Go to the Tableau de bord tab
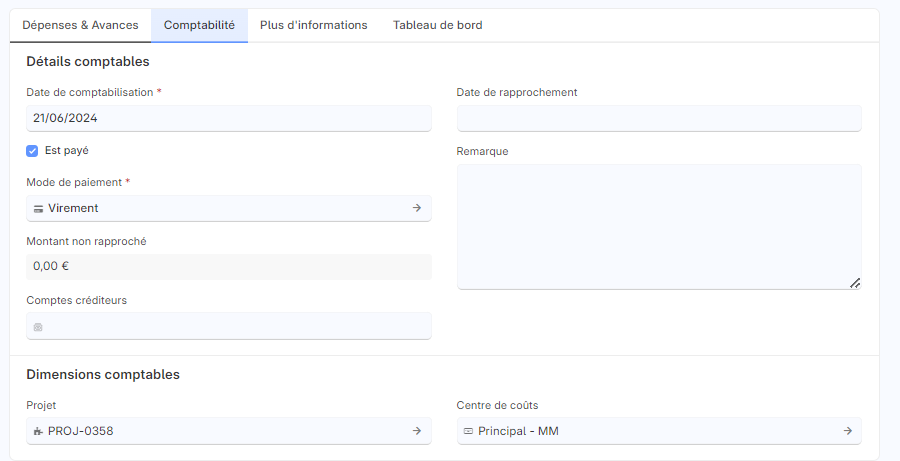Screen dimensions: 900x461 [437, 25]
